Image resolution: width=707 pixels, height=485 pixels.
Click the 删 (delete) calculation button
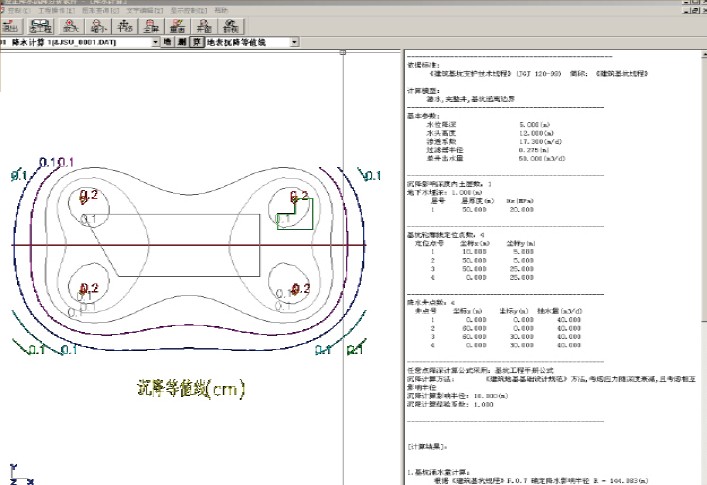pyautogui.click(x=182, y=42)
